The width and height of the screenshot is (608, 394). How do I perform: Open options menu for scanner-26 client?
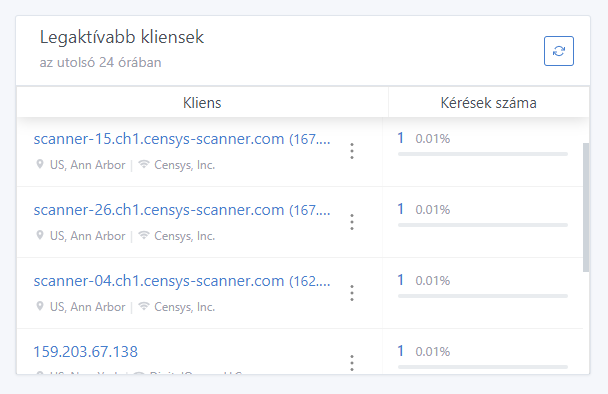(352, 222)
